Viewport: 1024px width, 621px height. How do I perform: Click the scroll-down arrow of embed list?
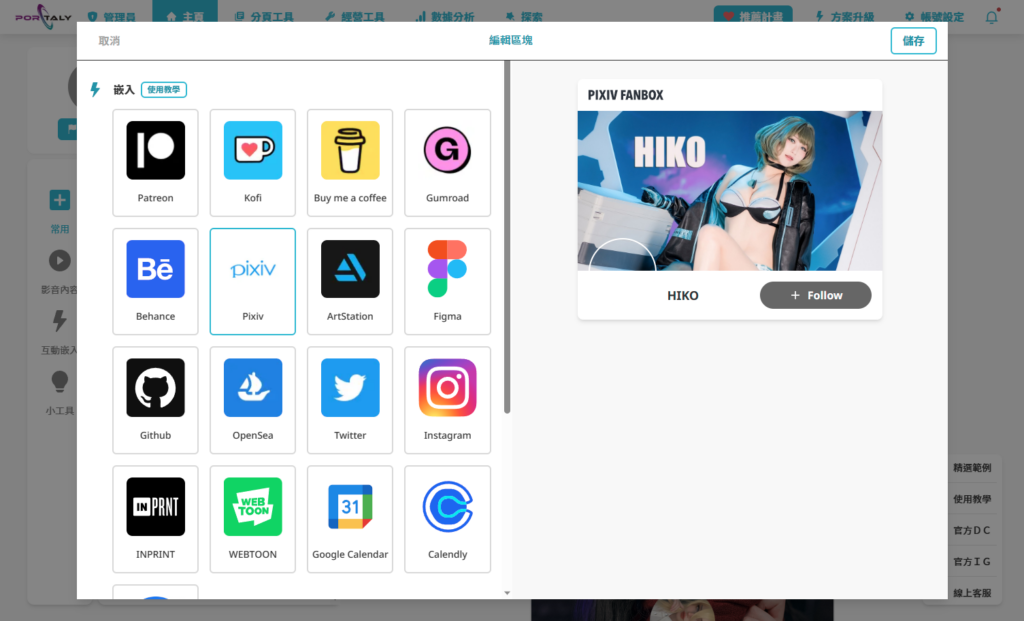[x=507, y=593]
